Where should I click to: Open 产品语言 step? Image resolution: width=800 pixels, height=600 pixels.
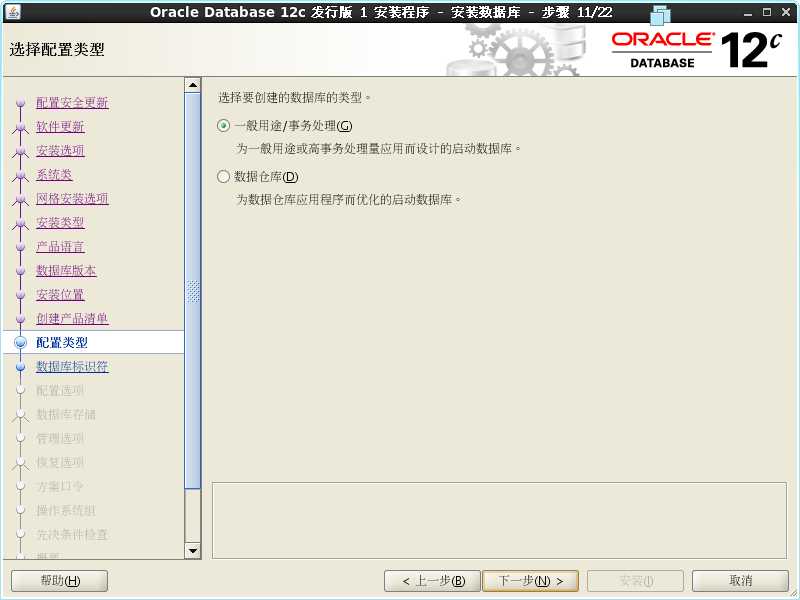(60, 246)
